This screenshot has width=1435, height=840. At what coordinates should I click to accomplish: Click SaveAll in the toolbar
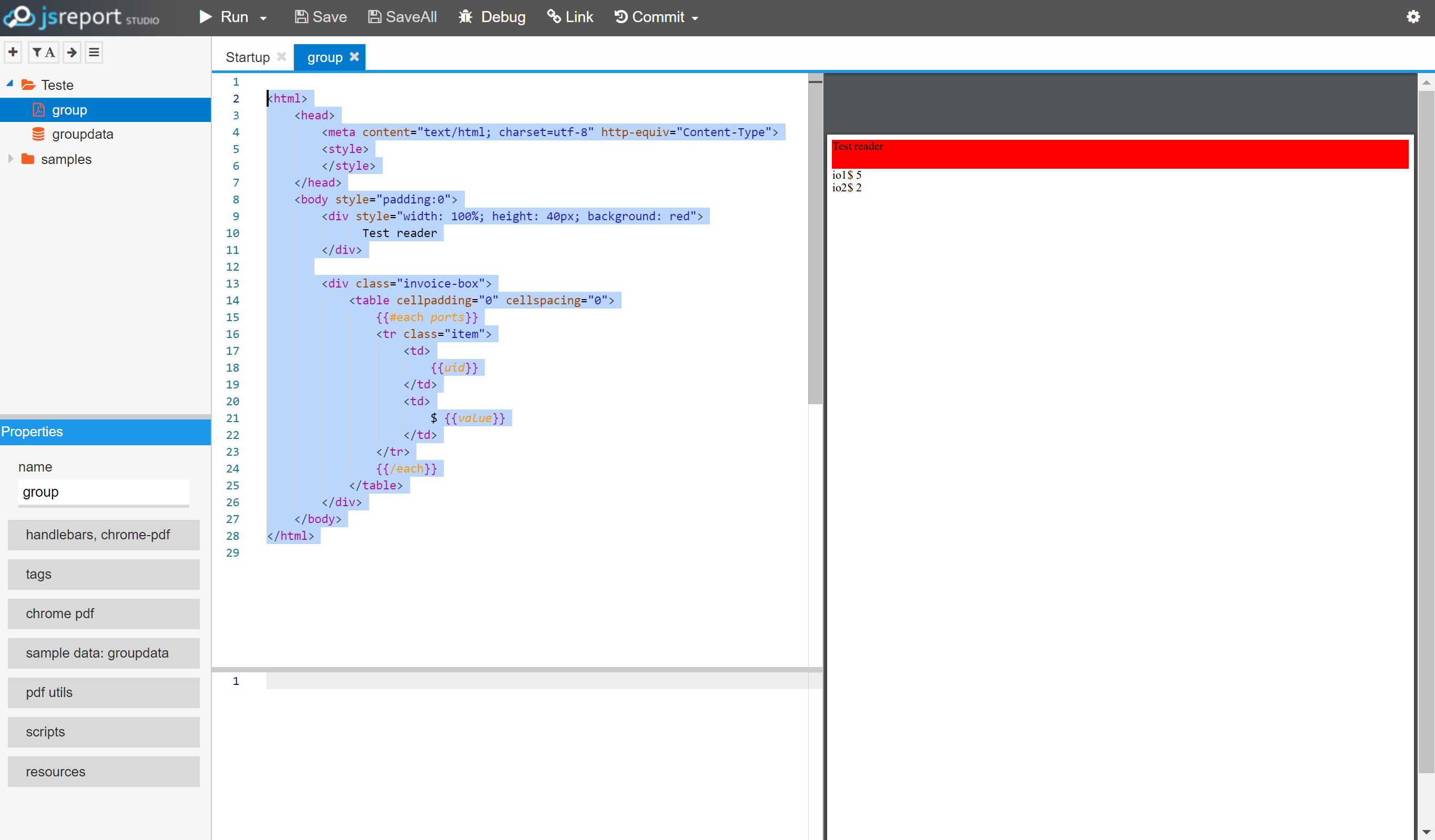click(x=402, y=16)
